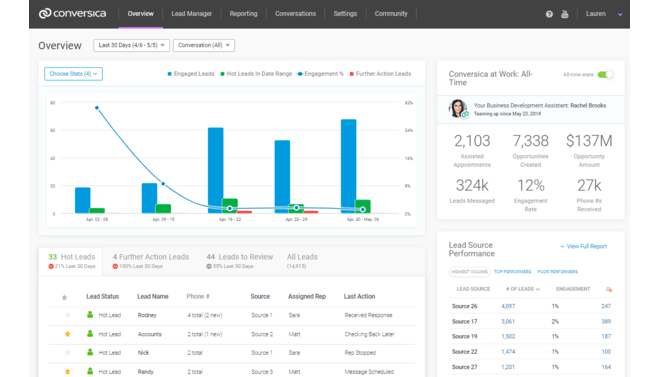This screenshot has width=660, height=377.
Task: Expand the Choose Stats (4) dropdown
Action: (x=73, y=74)
